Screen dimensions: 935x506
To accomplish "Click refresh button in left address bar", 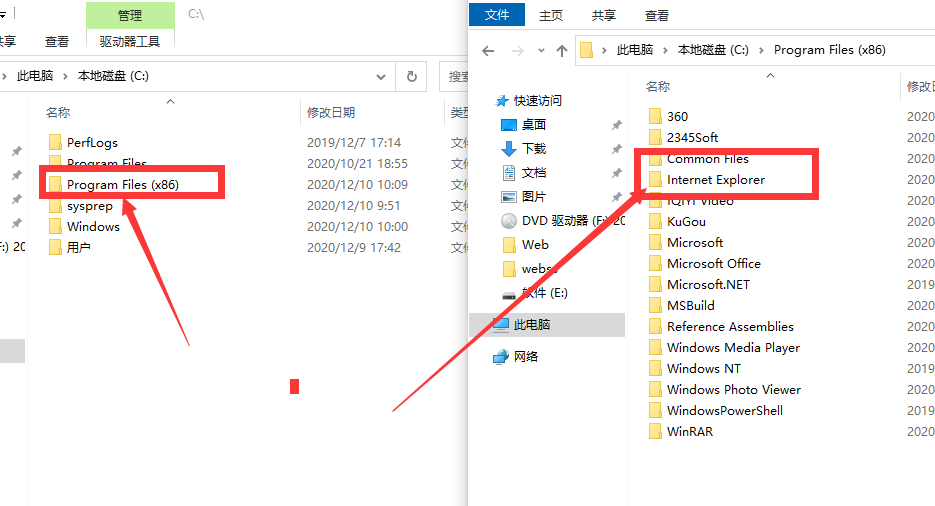I will tap(411, 76).
